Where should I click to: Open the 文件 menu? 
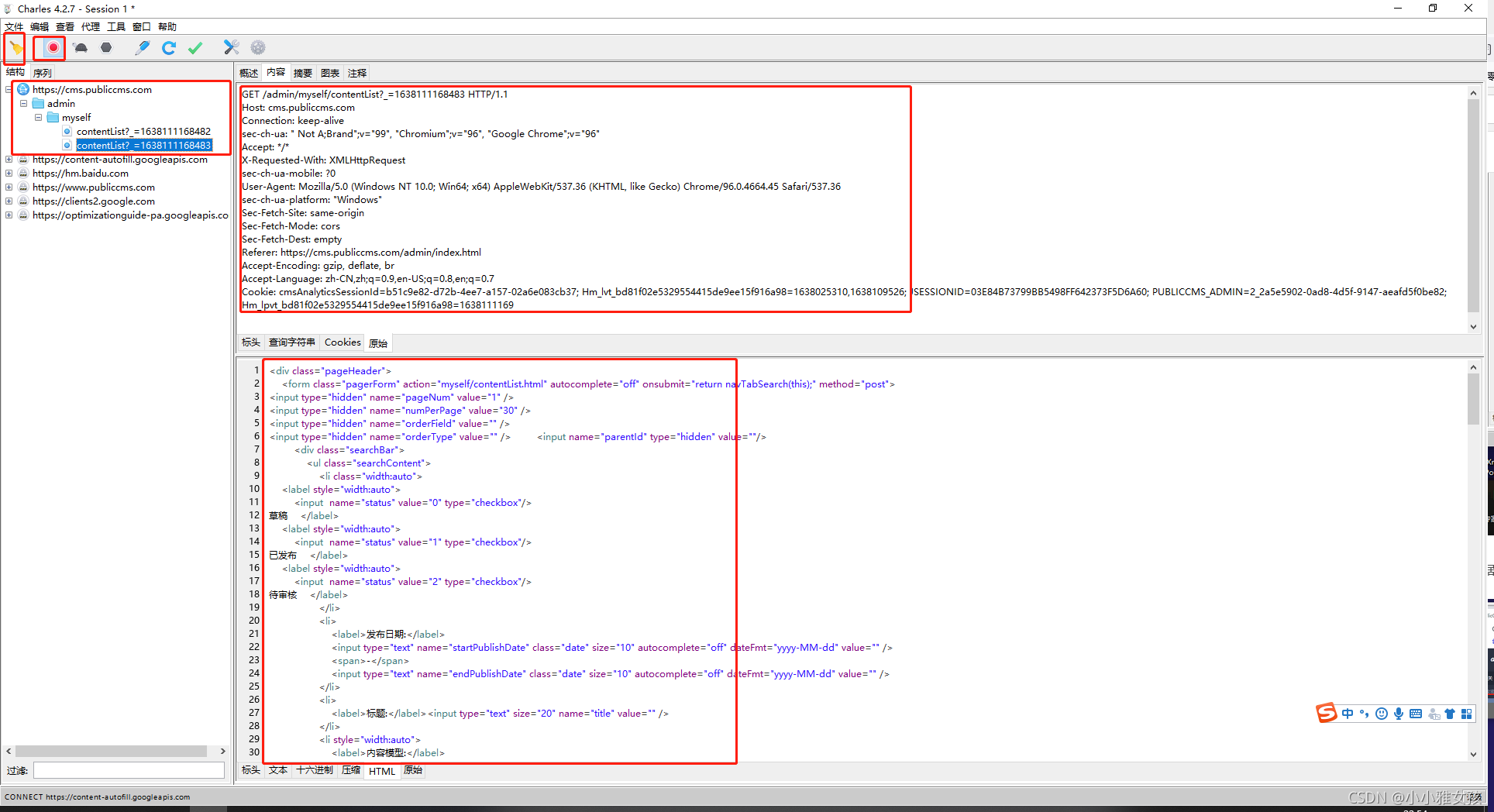tap(14, 27)
